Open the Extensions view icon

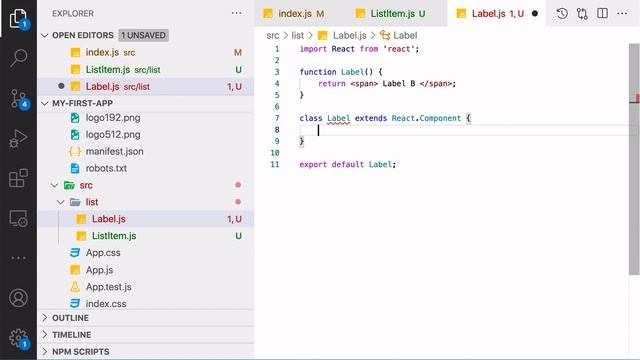(18, 178)
